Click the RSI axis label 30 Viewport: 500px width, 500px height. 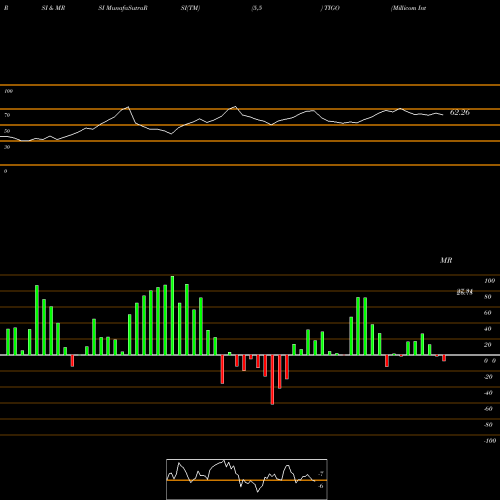coord(7,147)
